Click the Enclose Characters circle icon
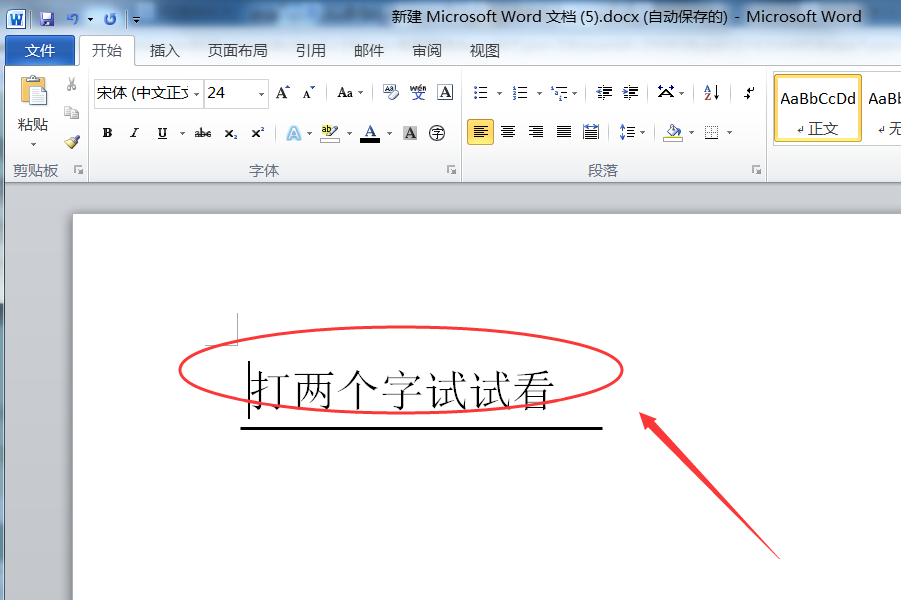The image size is (901, 600). tap(437, 133)
